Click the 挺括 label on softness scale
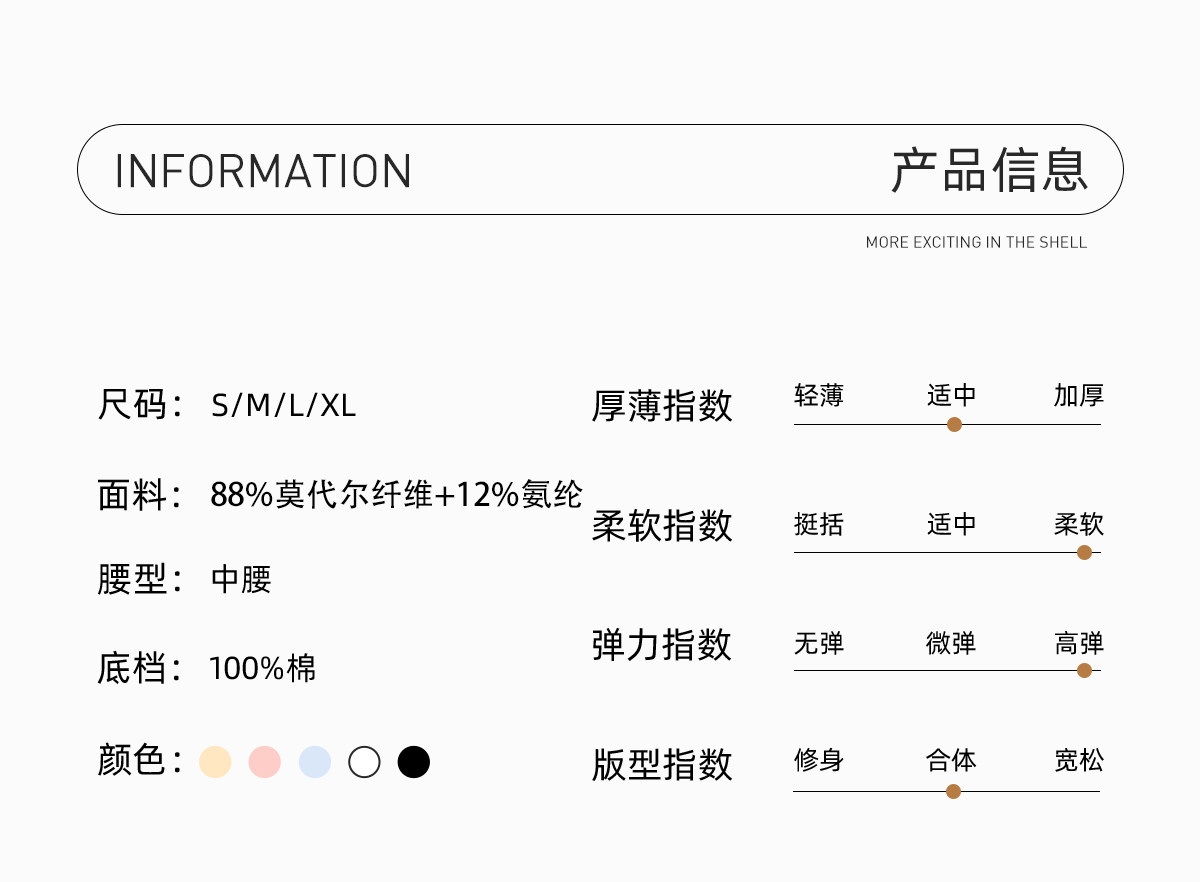This screenshot has height=882, width=1200. click(819, 524)
